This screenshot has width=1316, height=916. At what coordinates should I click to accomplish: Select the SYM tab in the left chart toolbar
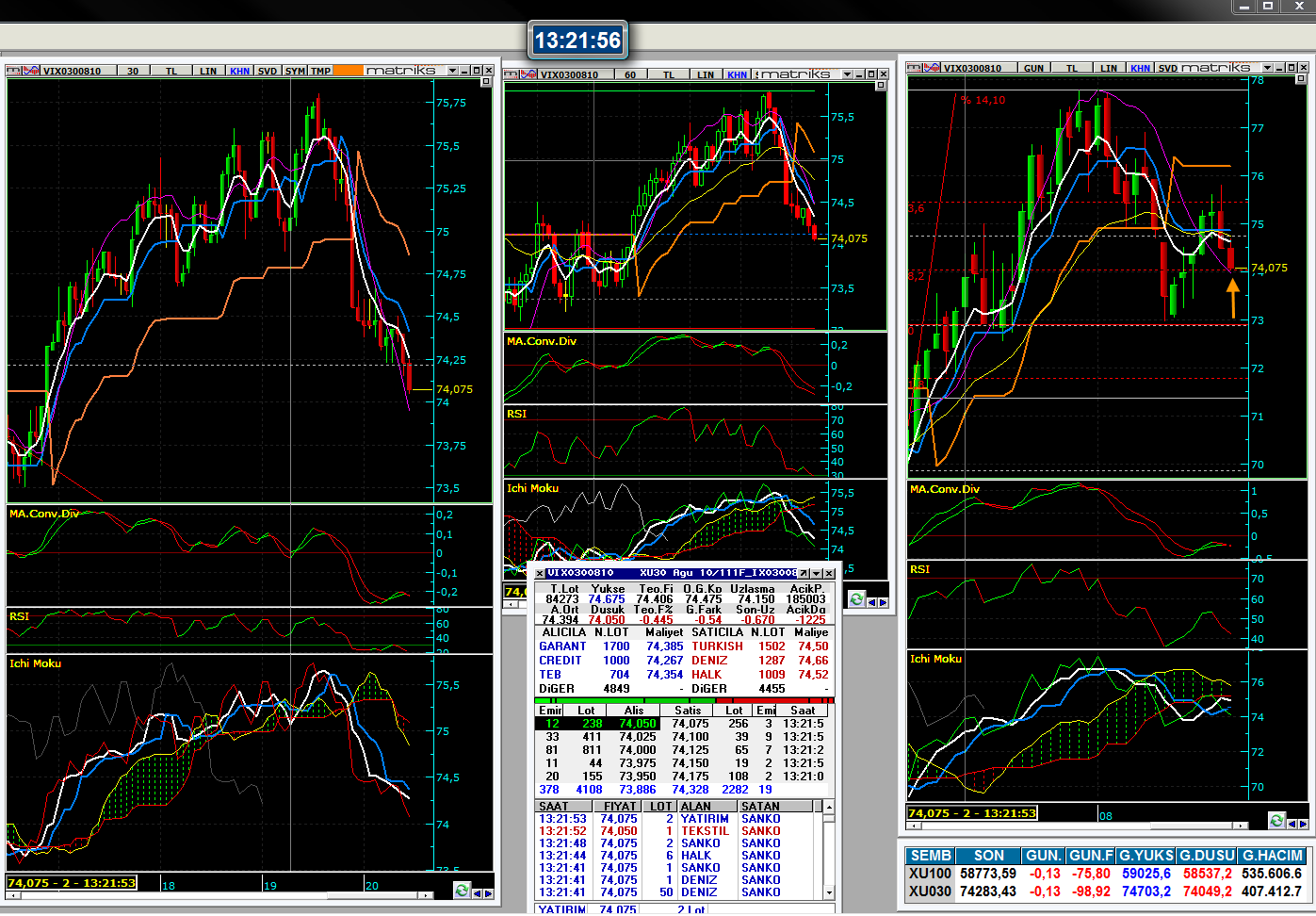295,71
